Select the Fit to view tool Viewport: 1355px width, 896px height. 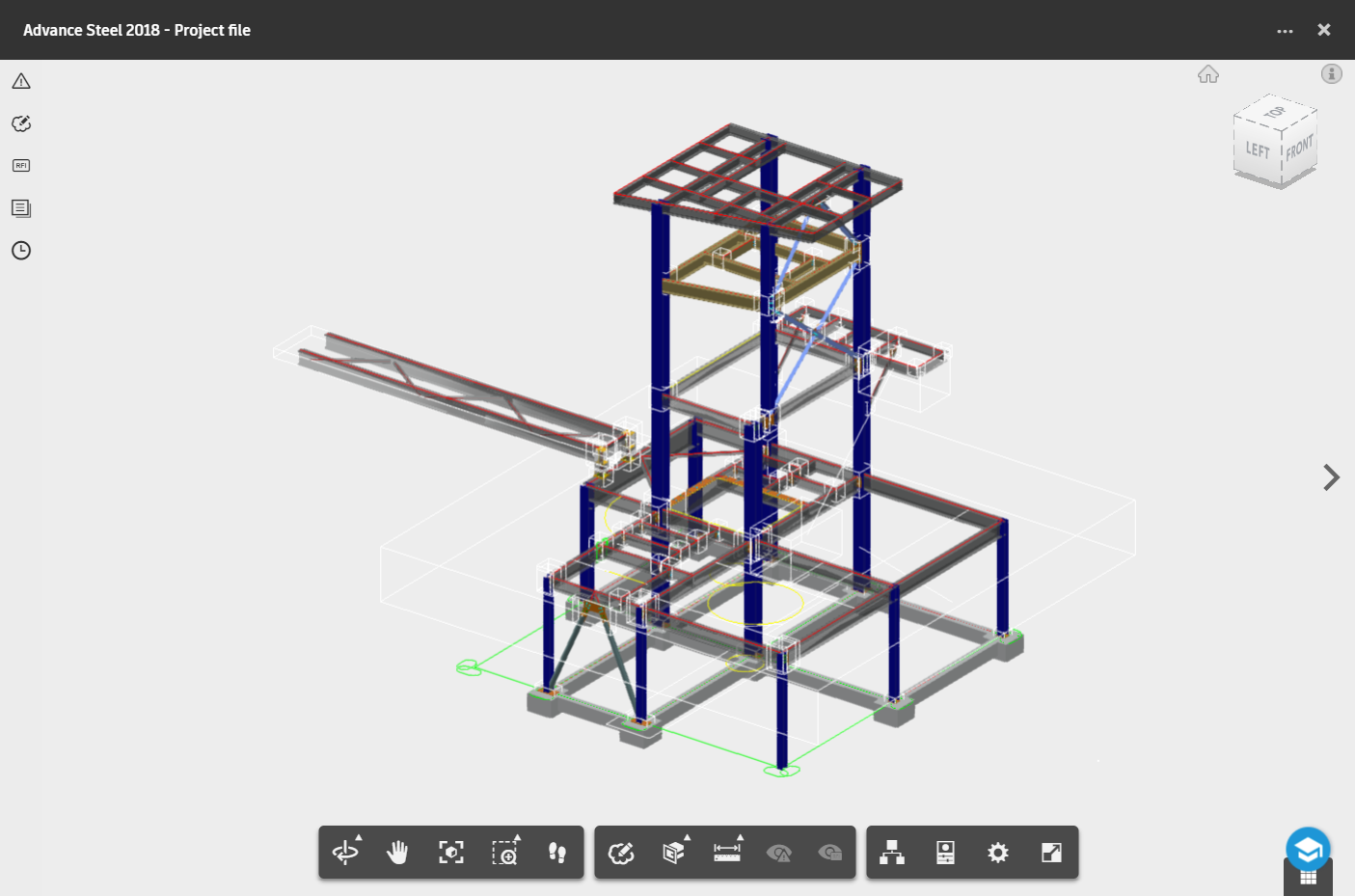tap(450, 853)
